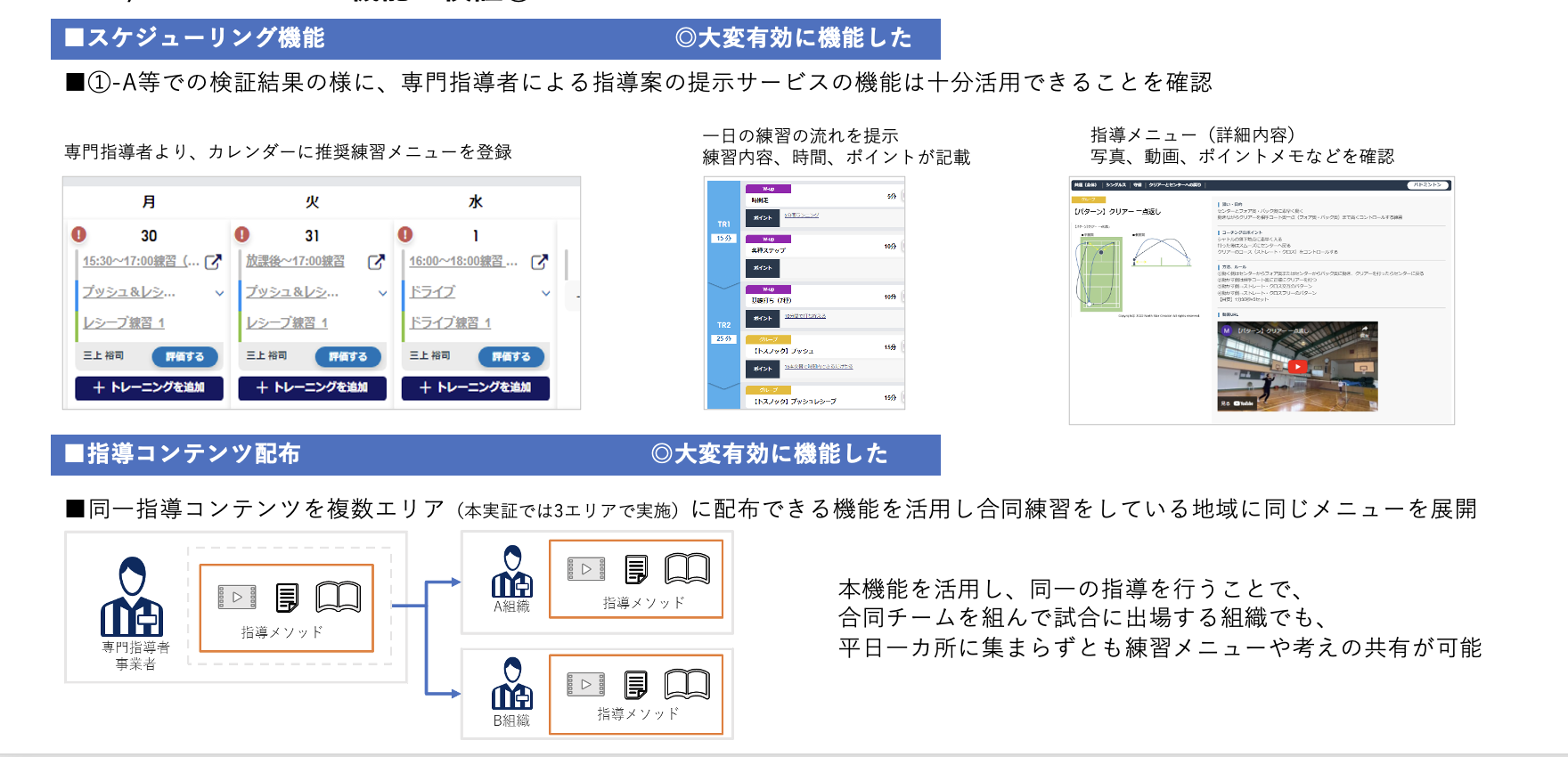
Task: Select クリアーとセンターへの戻り breadcrumb item
Action: pyautogui.click(x=1174, y=185)
